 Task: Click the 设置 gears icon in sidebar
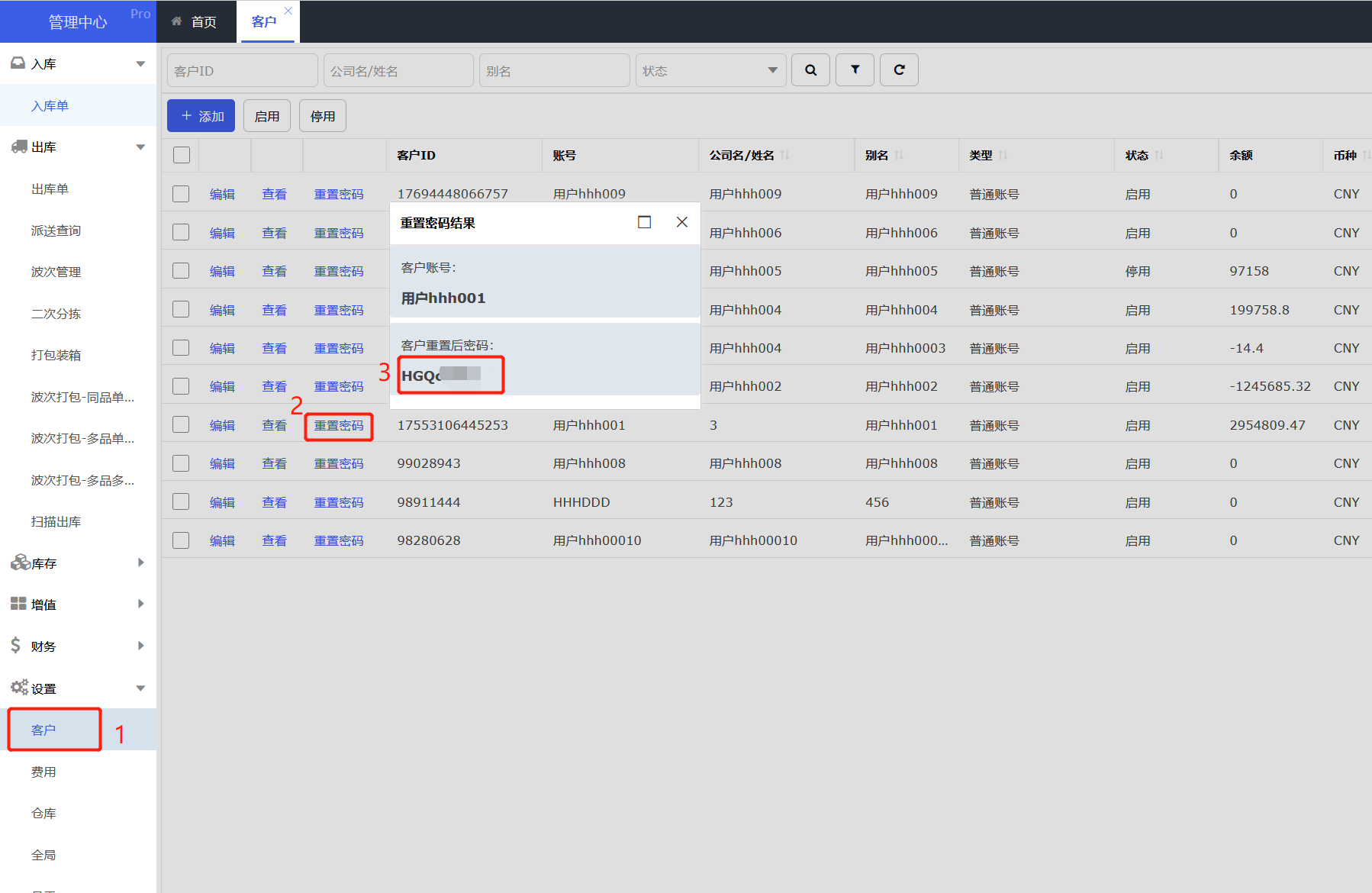point(19,687)
